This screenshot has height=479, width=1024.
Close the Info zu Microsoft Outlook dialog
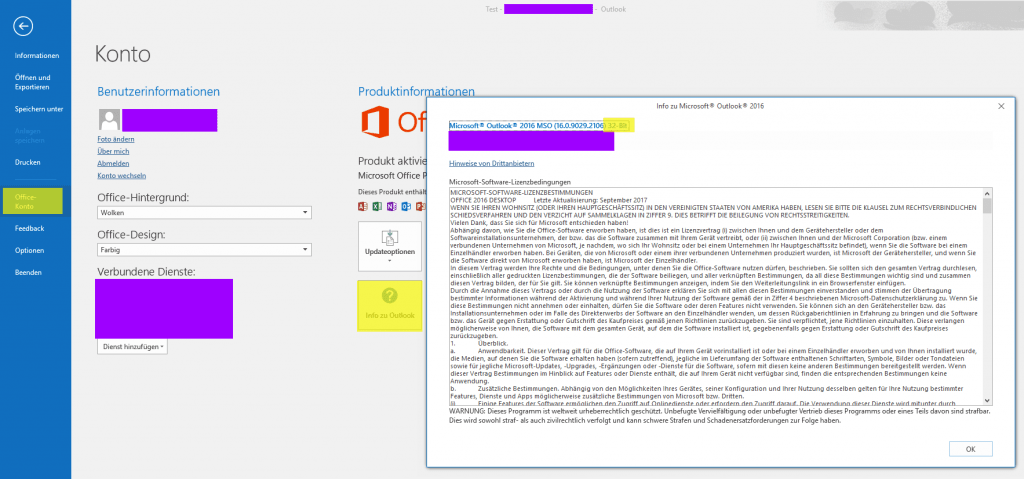coord(1001,106)
